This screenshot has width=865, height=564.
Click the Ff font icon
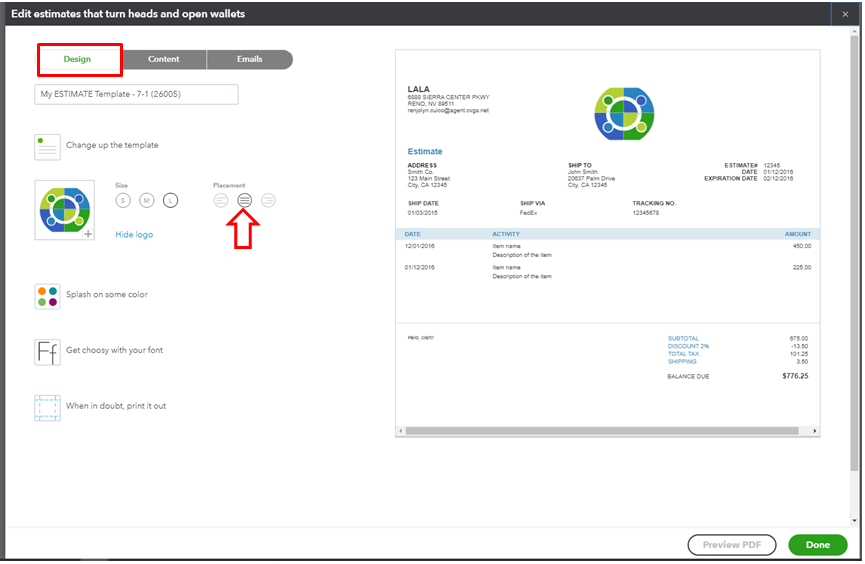pyautogui.click(x=47, y=351)
